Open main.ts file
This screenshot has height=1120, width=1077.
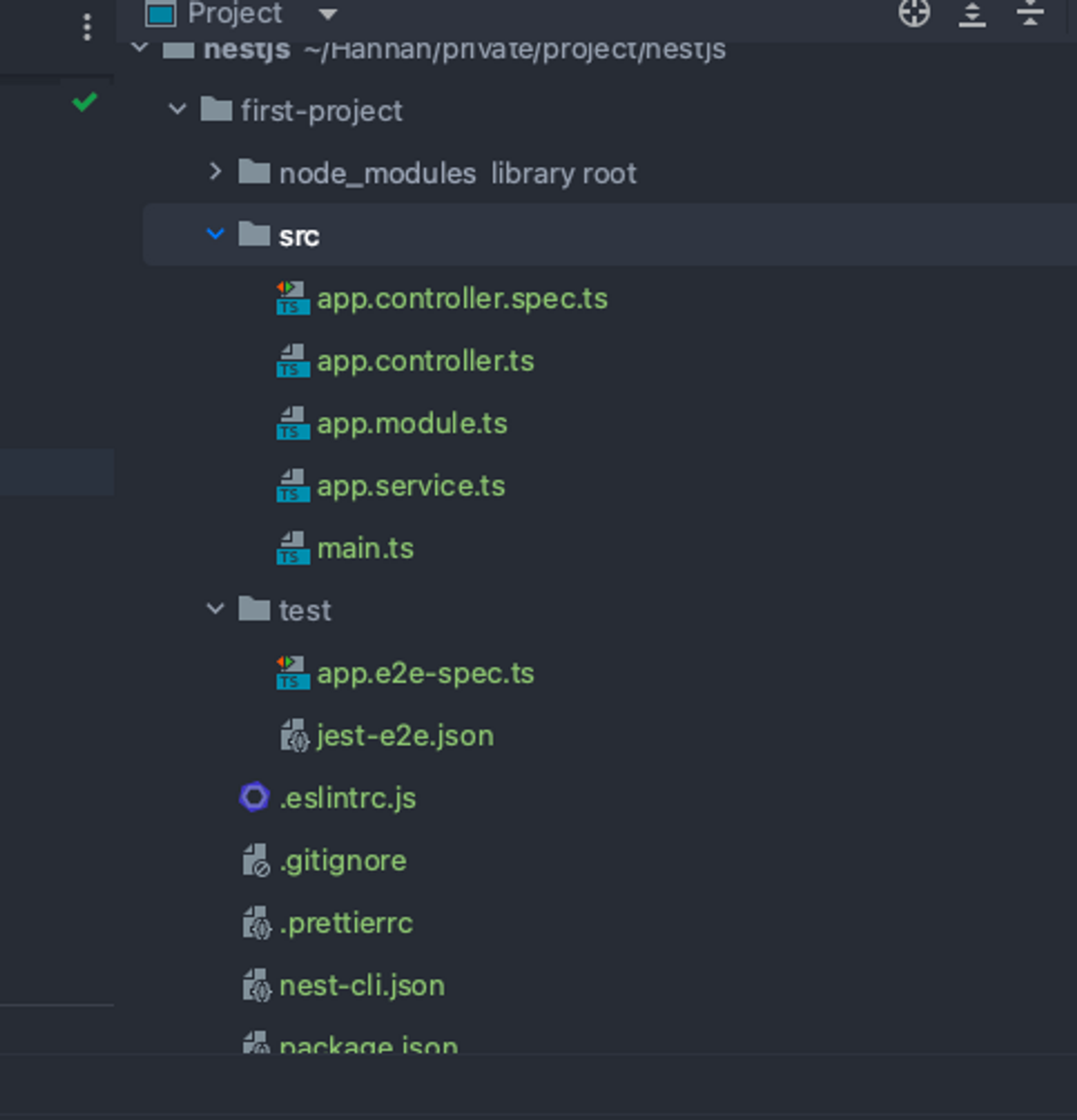pos(366,548)
